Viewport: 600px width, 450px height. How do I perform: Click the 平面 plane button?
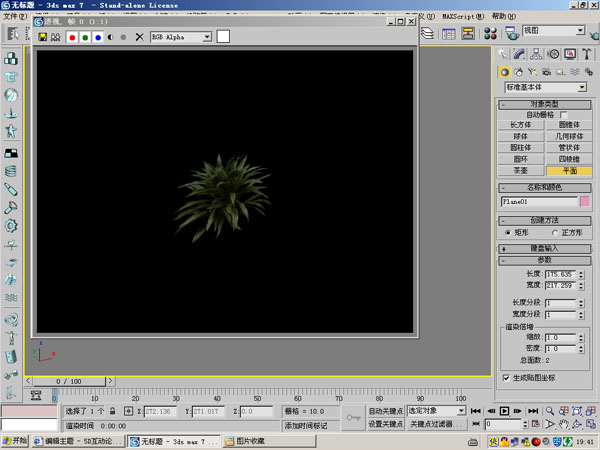[569, 171]
